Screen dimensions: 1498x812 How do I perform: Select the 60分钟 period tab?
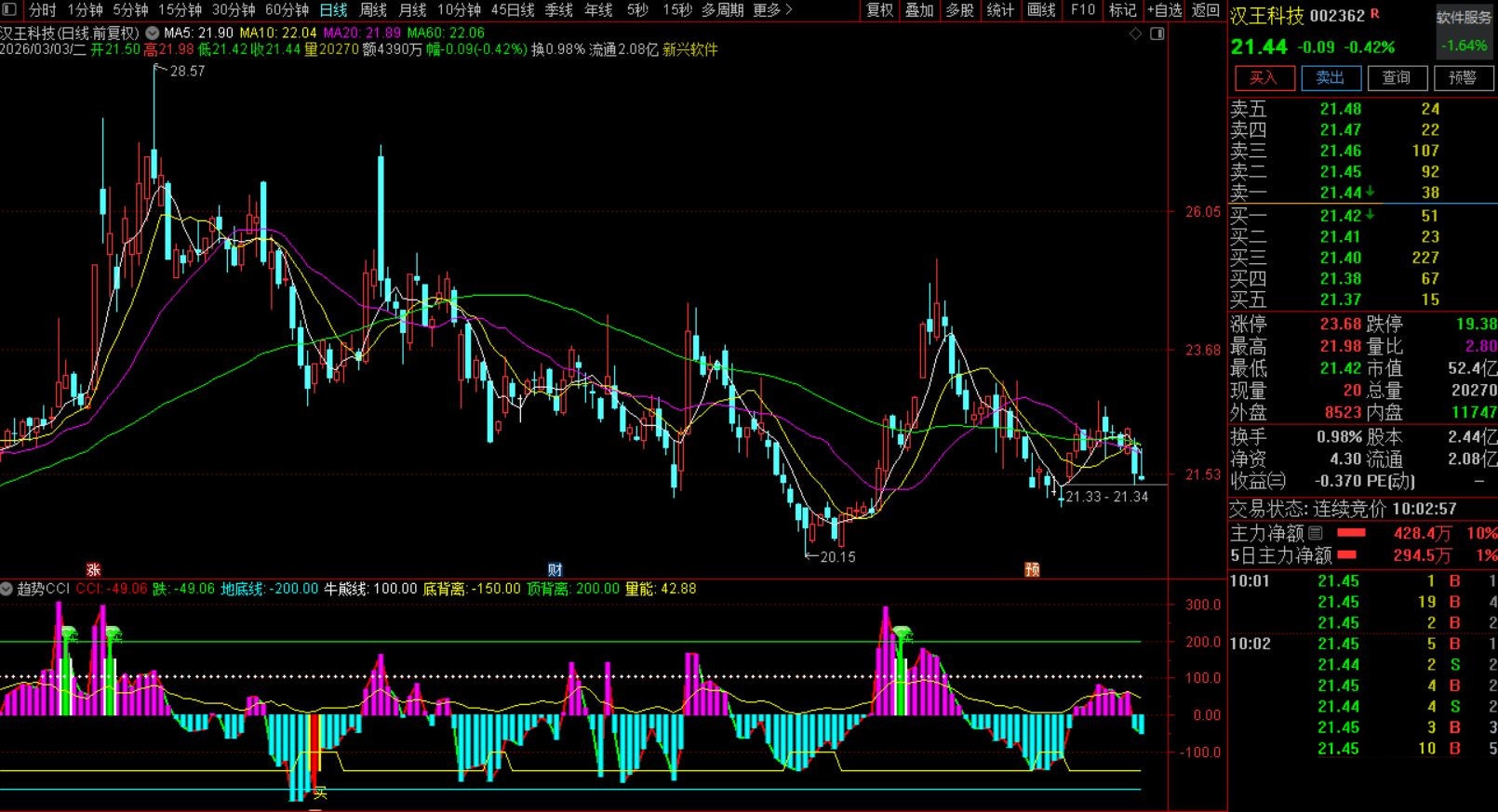[287, 10]
